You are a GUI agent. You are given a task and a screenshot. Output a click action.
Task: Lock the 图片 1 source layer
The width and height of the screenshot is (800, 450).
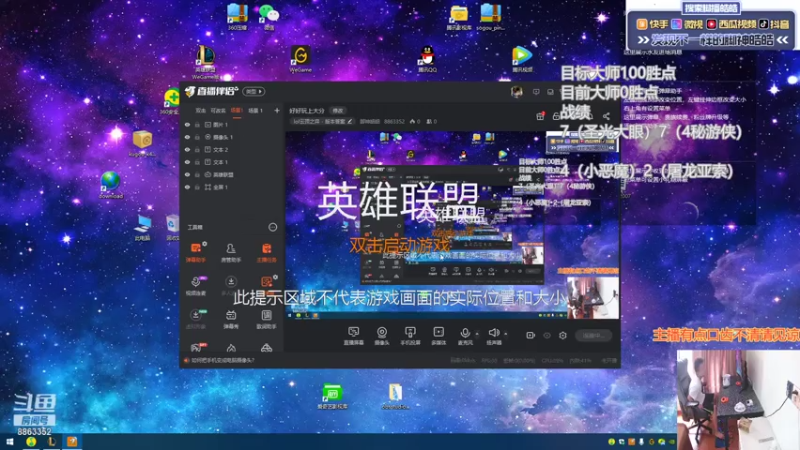197,124
